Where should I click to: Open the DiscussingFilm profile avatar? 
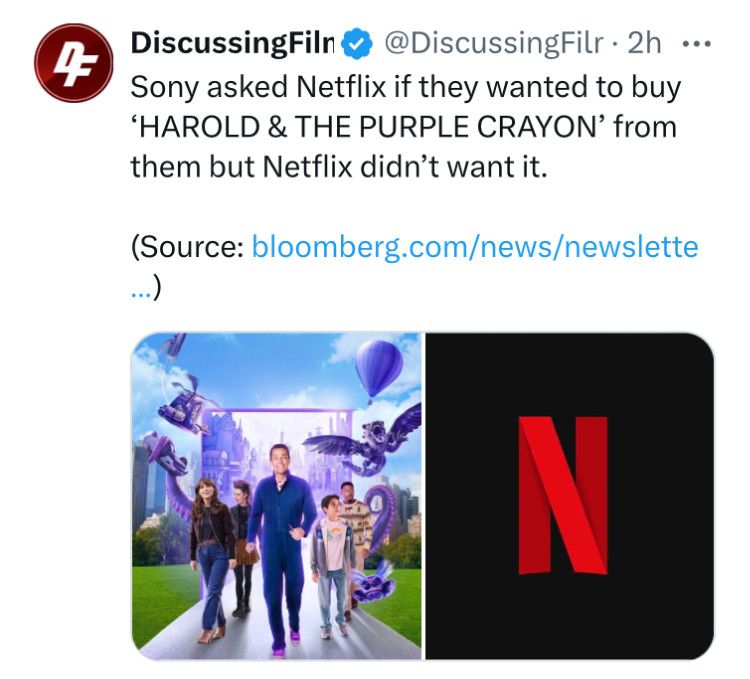74,63
